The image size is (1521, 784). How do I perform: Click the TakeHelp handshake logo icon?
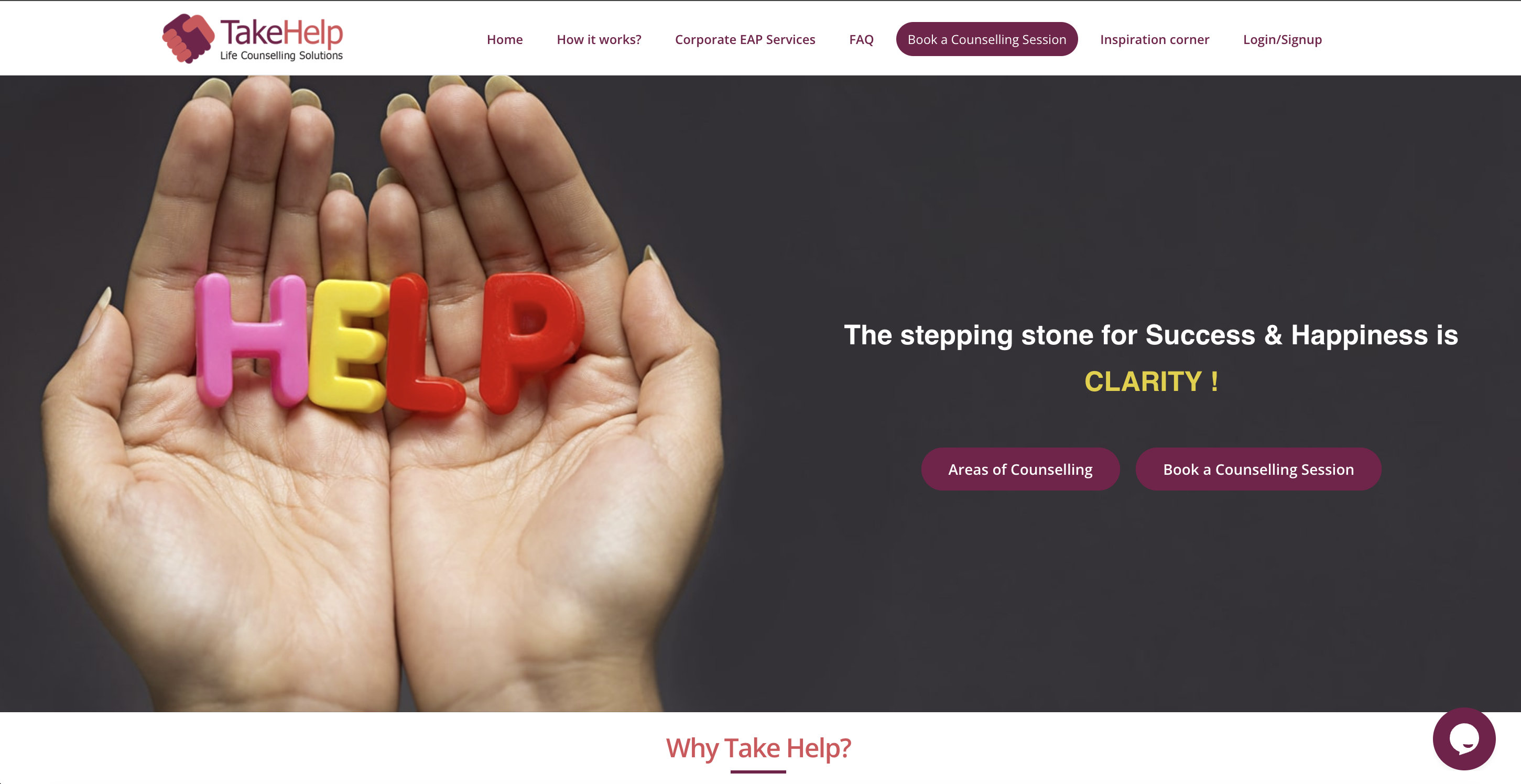(x=188, y=38)
